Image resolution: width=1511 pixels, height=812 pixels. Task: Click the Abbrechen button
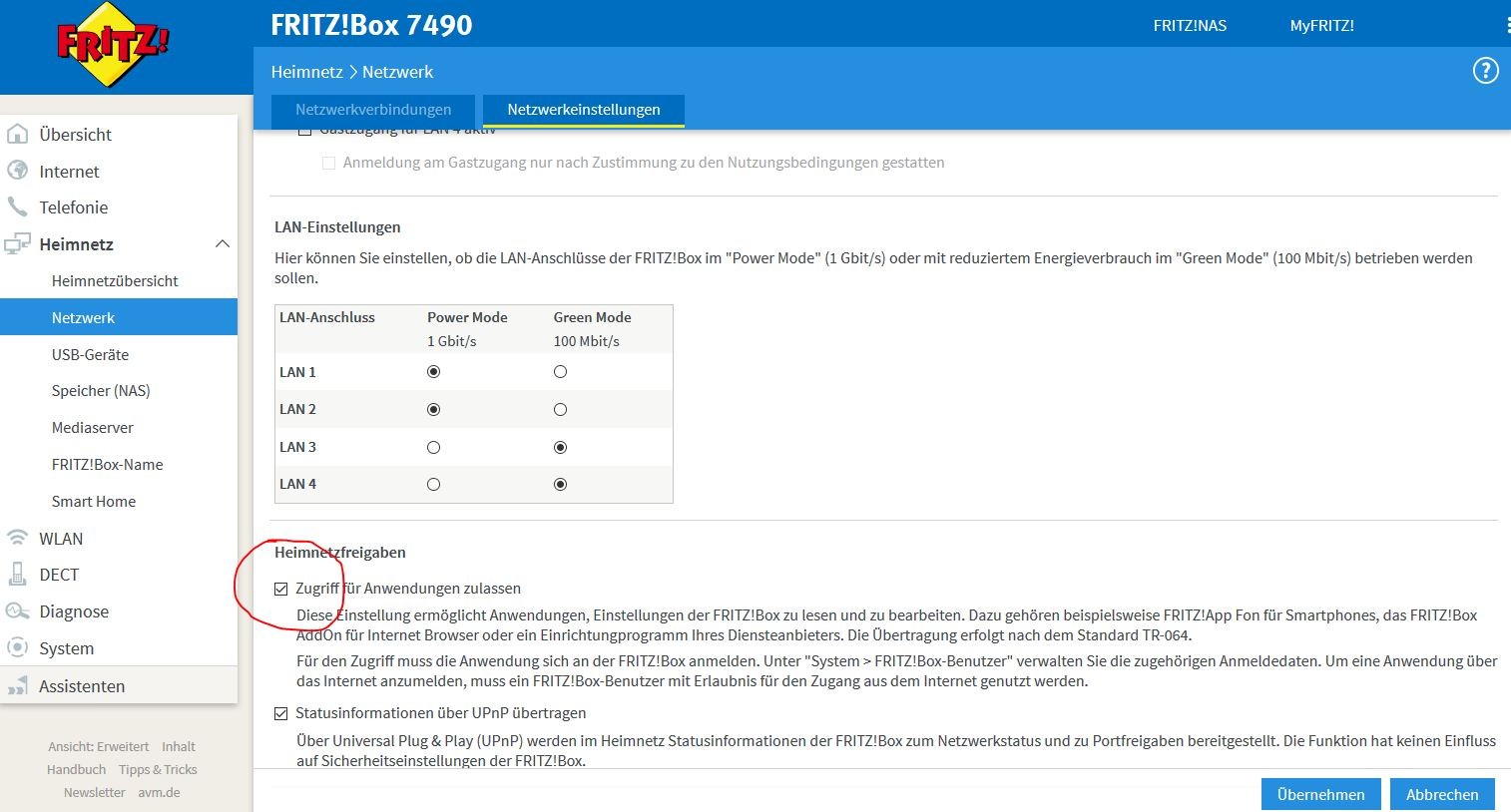[1442, 794]
